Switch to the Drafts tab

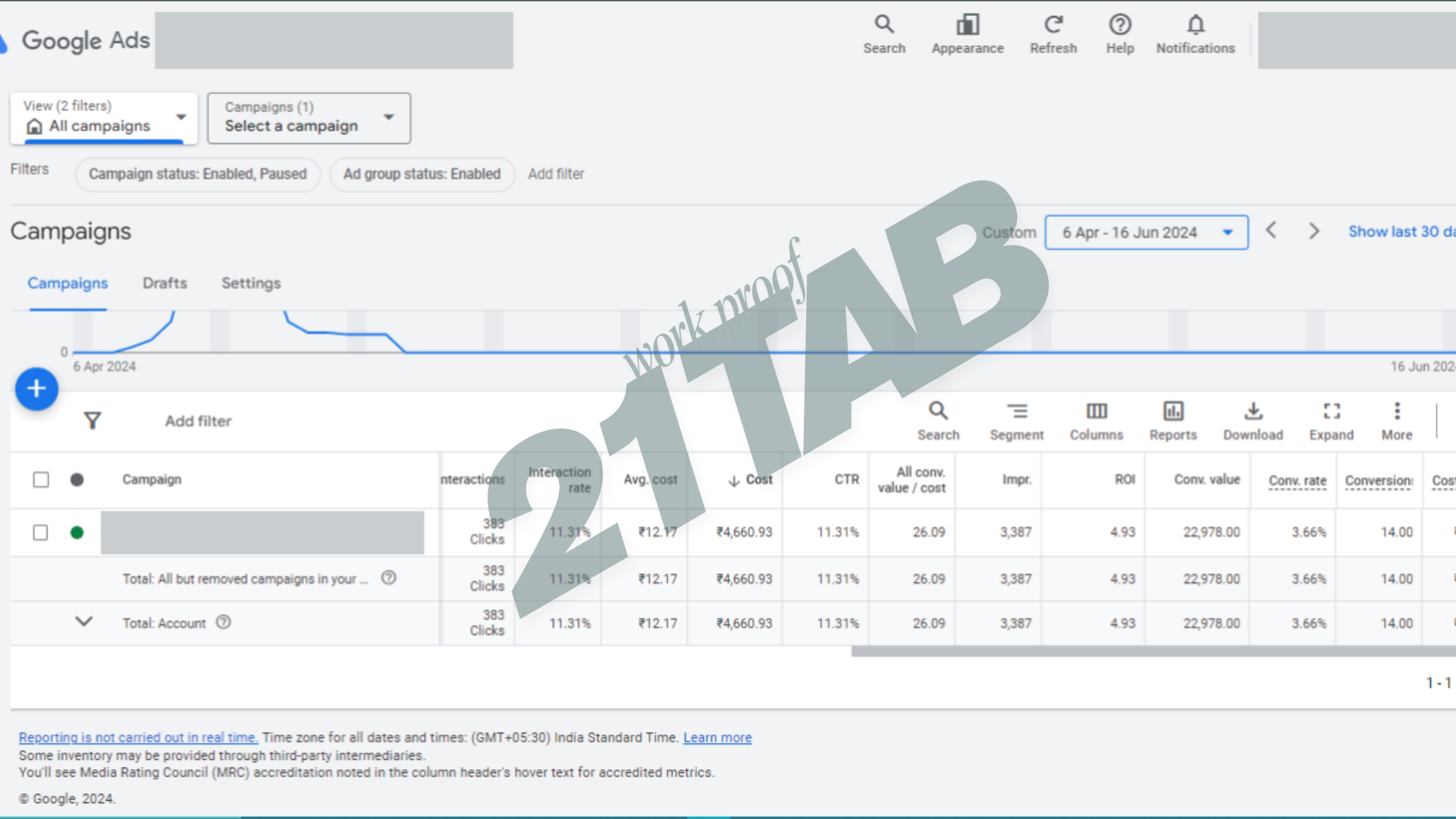tap(165, 283)
